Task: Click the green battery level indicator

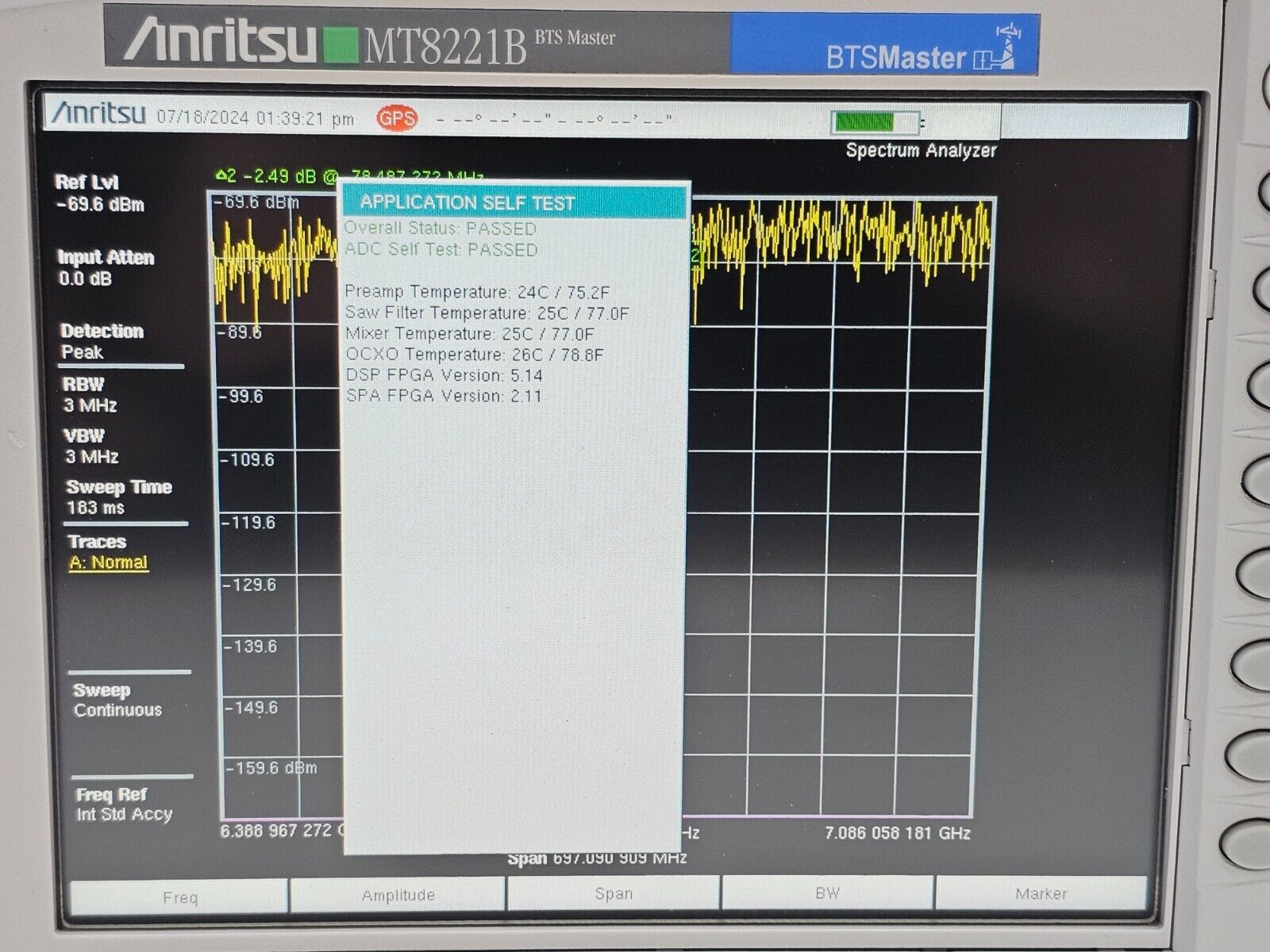Action: [x=877, y=123]
